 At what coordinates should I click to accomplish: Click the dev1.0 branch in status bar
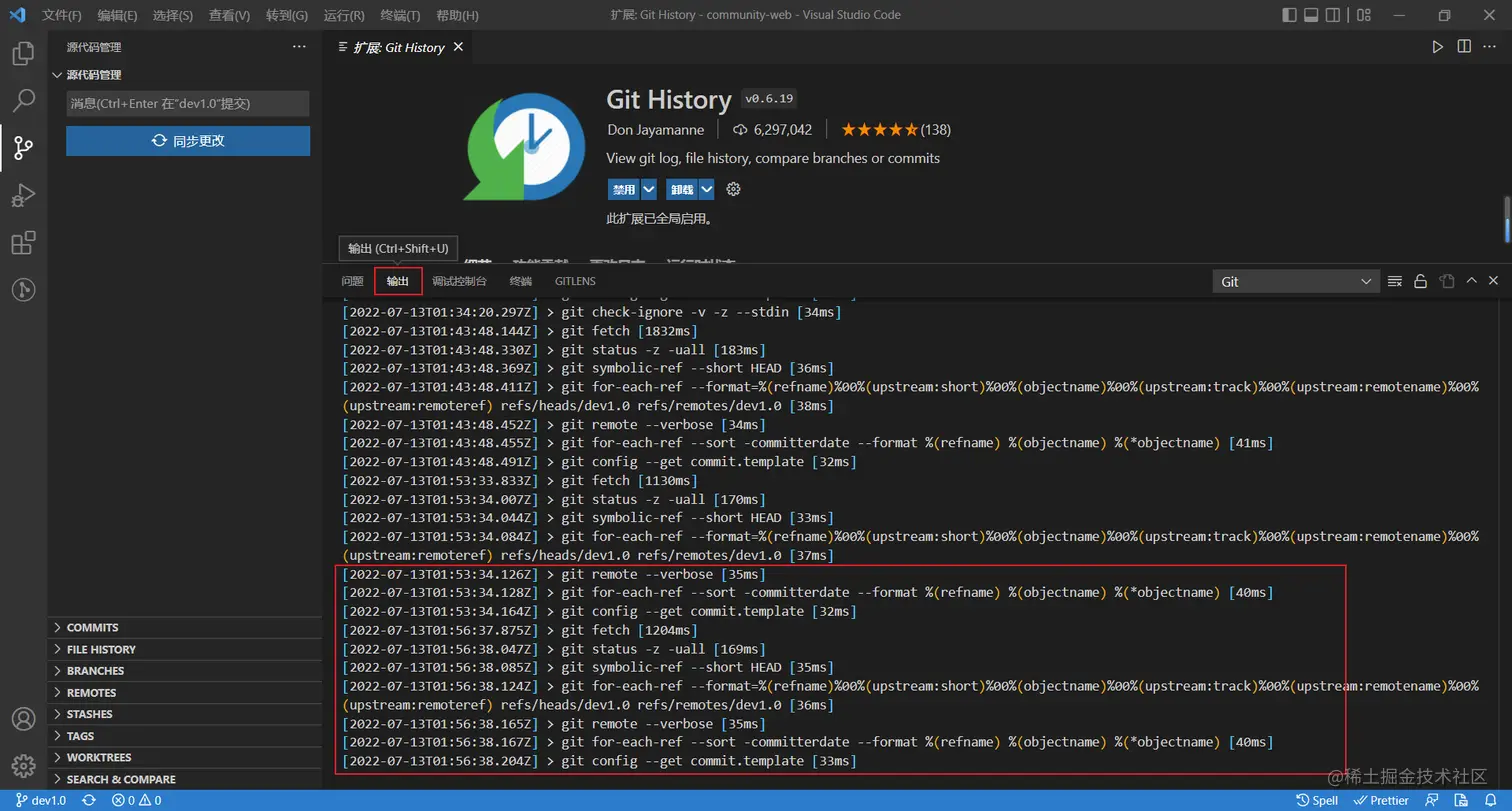[x=41, y=801]
